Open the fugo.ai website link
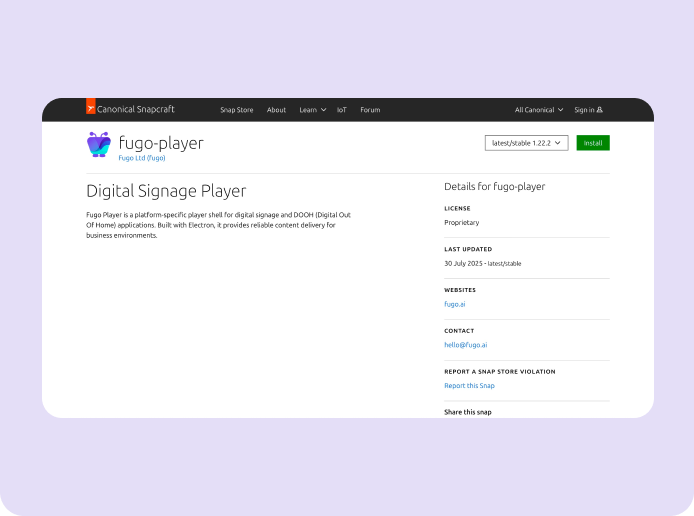 coord(455,304)
